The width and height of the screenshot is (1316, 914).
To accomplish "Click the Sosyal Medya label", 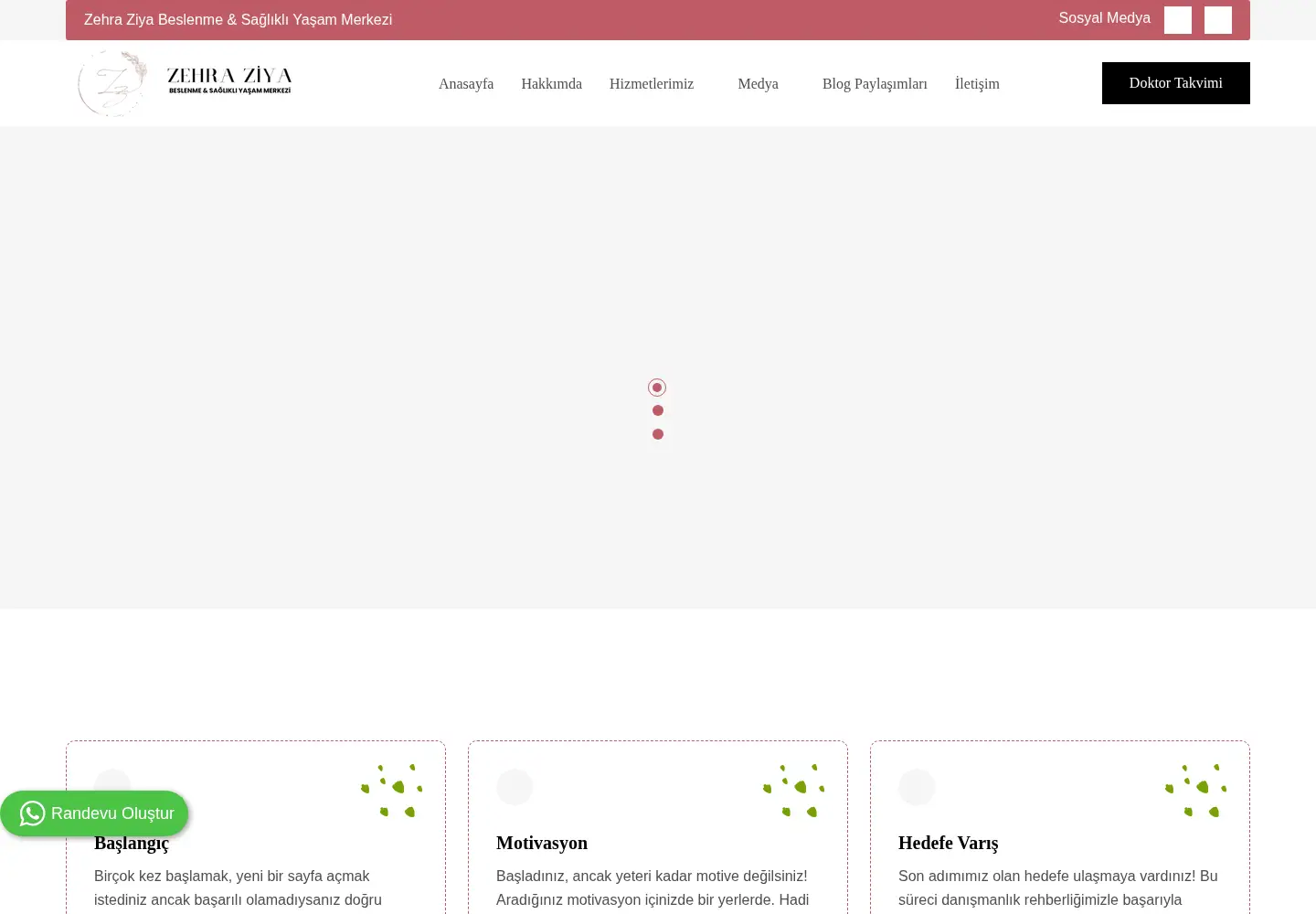I will point(1104,18).
